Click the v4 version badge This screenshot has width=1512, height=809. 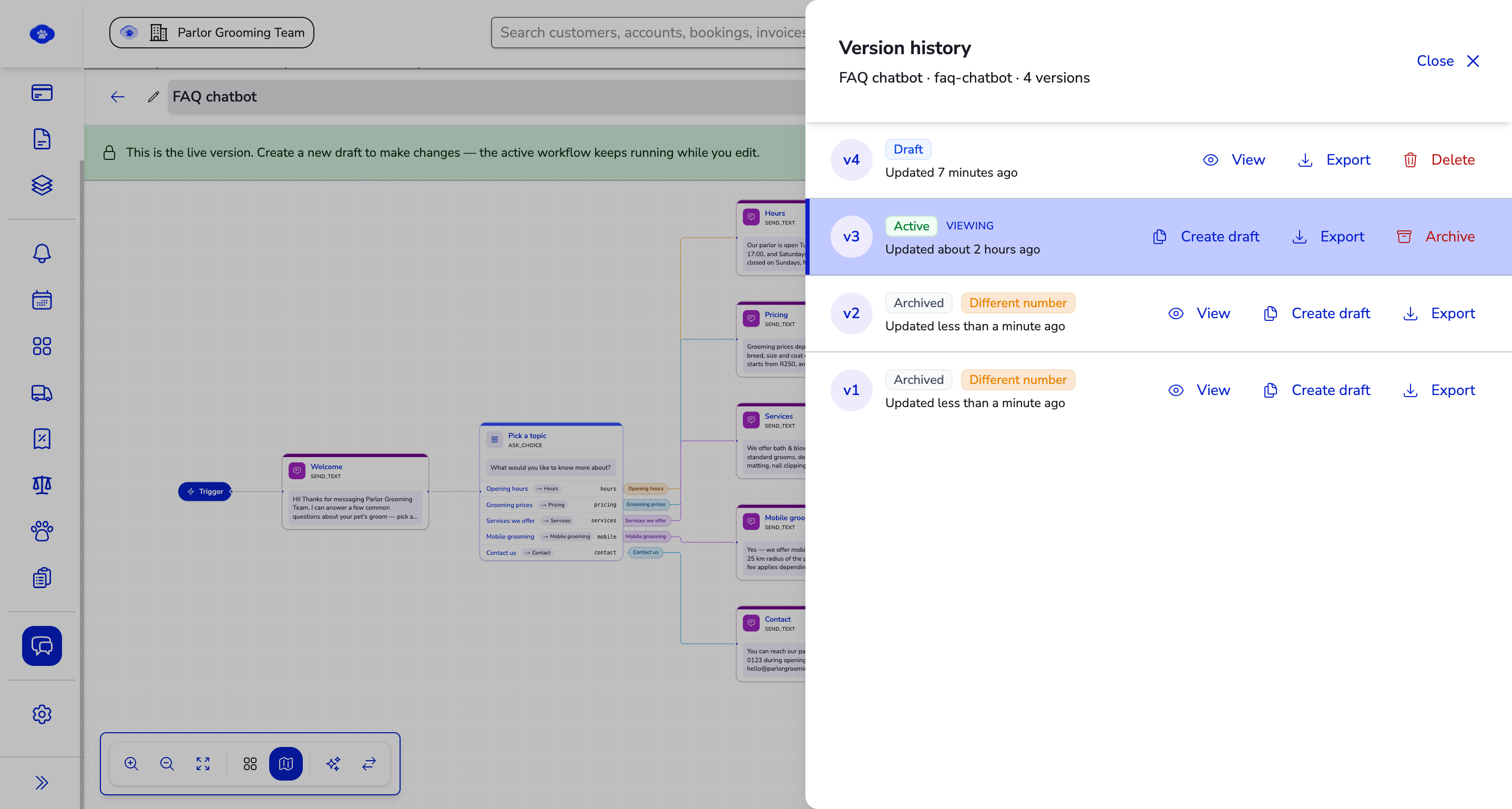point(851,160)
